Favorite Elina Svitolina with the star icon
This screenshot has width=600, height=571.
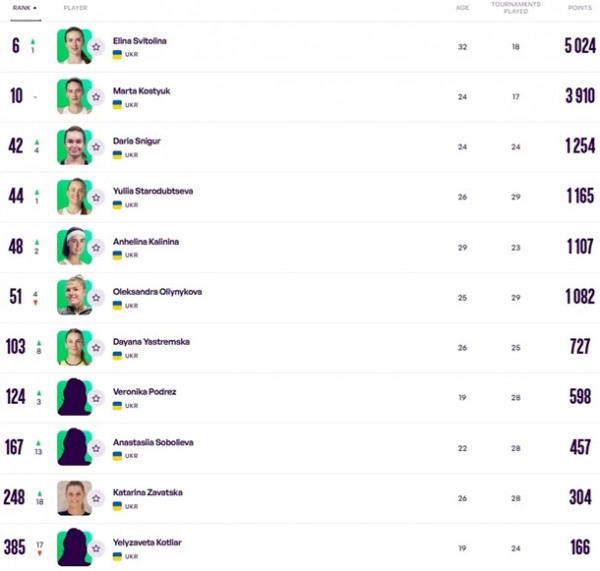tap(96, 47)
